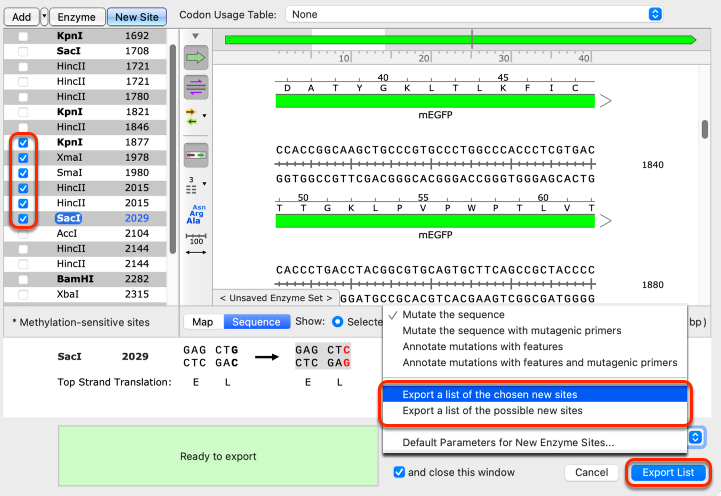Toggle the Asn Arg Ala amino acid icon
This screenshot has height=496, width=721.
click(x=196, y=214)
